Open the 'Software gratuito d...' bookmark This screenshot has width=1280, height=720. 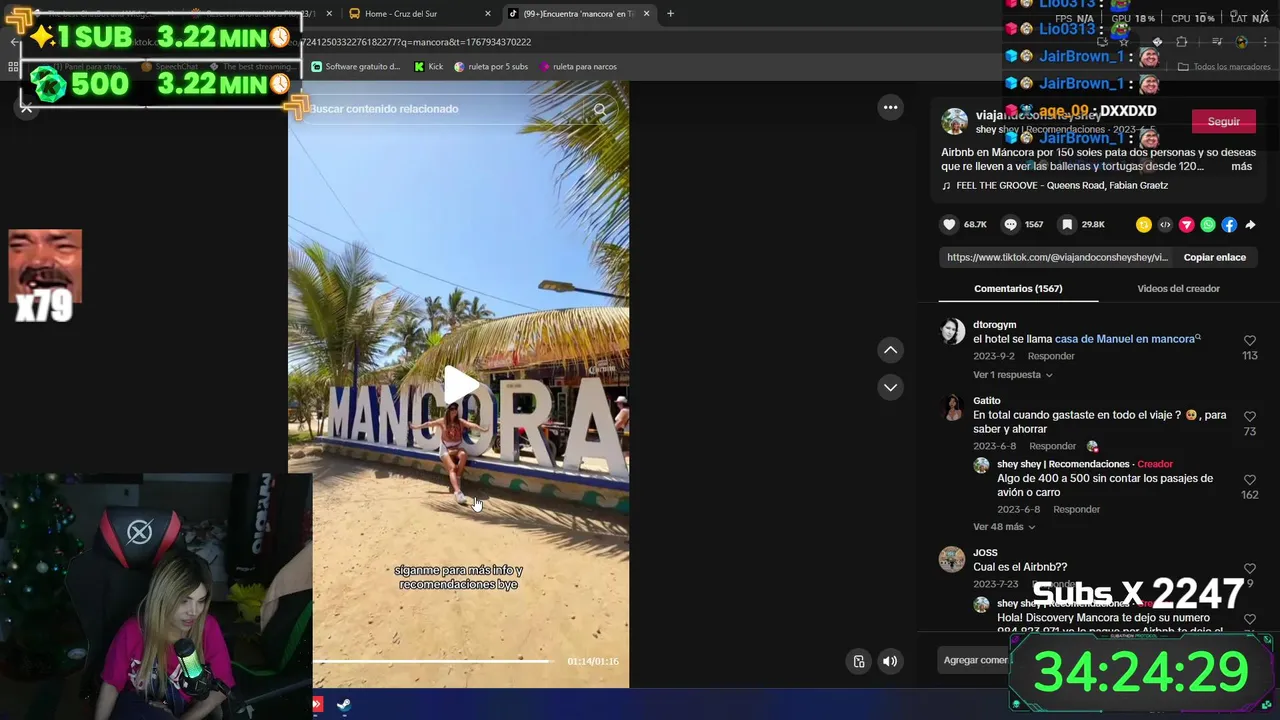[356, 67]
